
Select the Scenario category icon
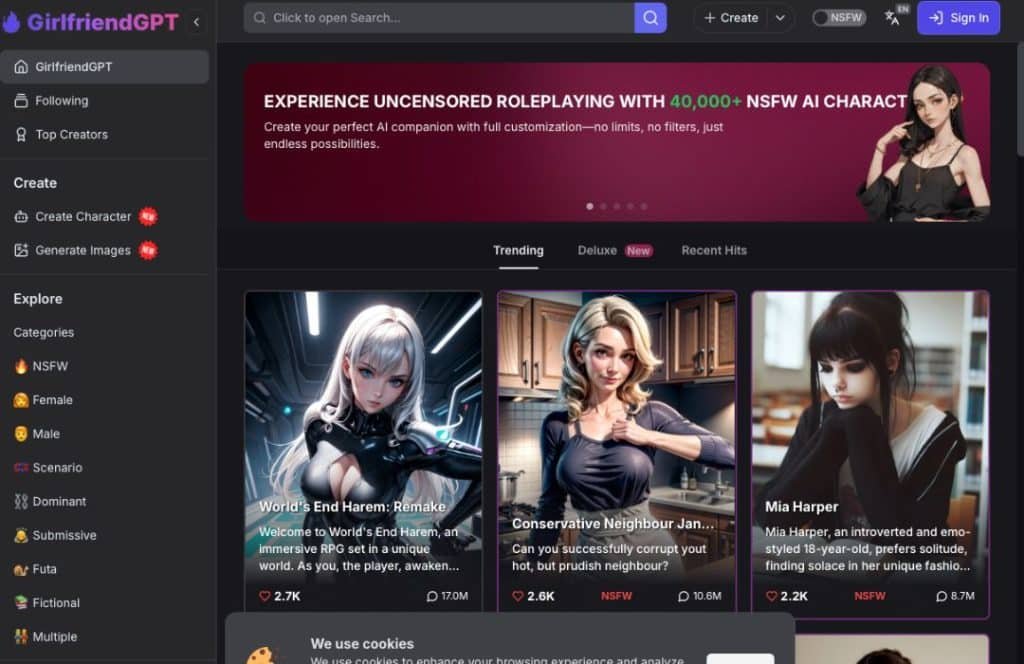point(21,467)
